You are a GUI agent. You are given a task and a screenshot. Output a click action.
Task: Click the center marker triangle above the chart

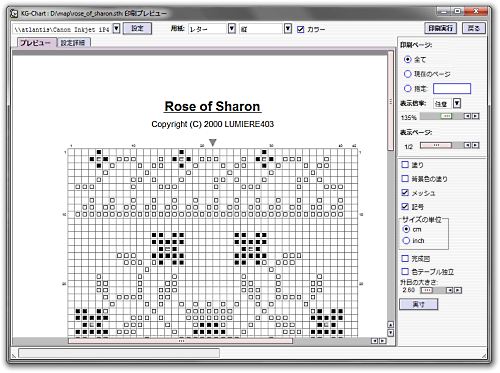(x=213, y=142)
